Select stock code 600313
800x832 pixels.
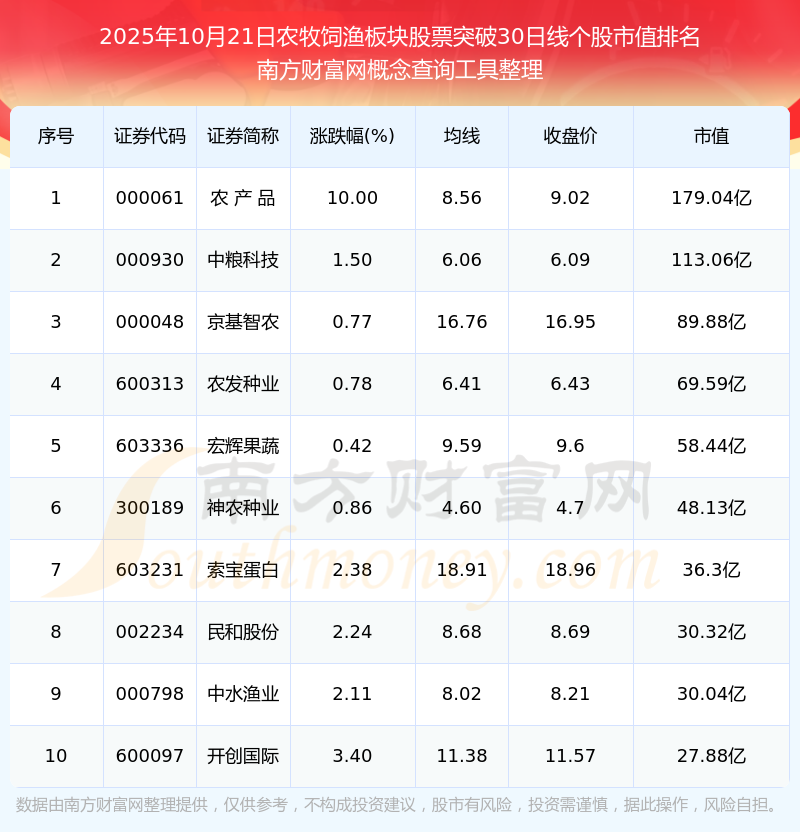[x=150, y=384]
